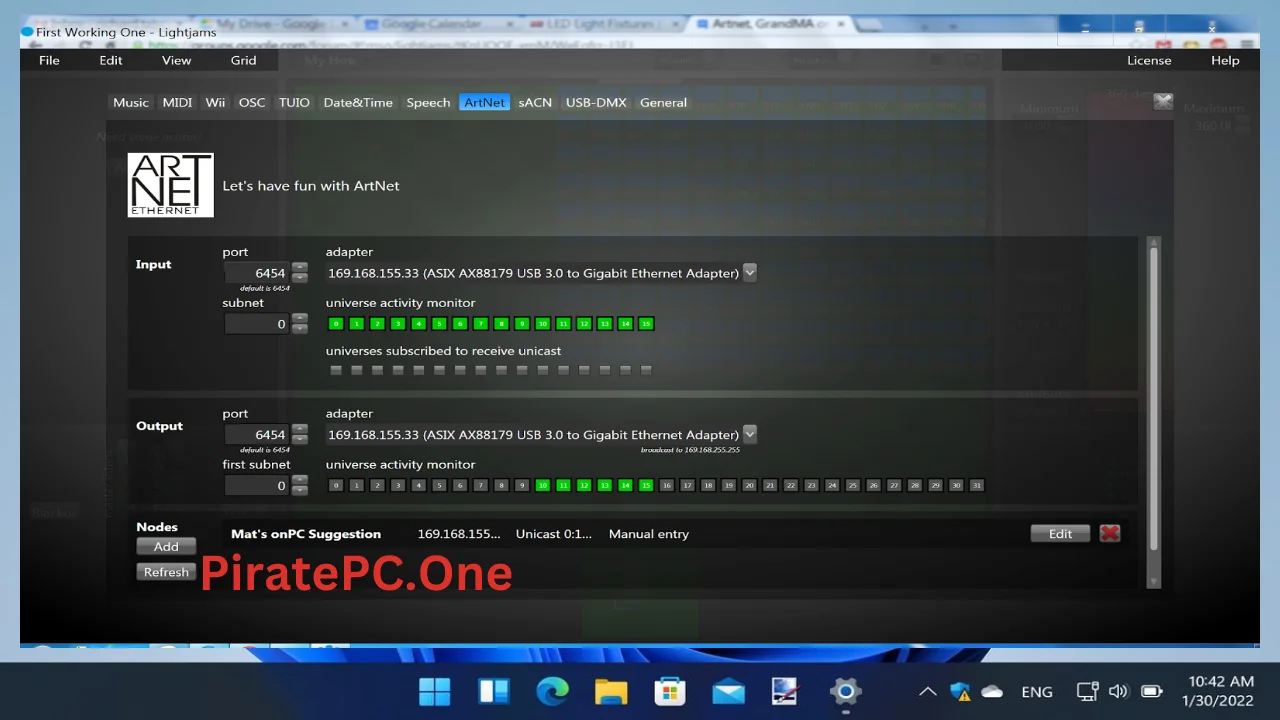The image size is (1280, 720).
Task: Click input universe 9 activity indicator
Action: [x=522, y=324]
